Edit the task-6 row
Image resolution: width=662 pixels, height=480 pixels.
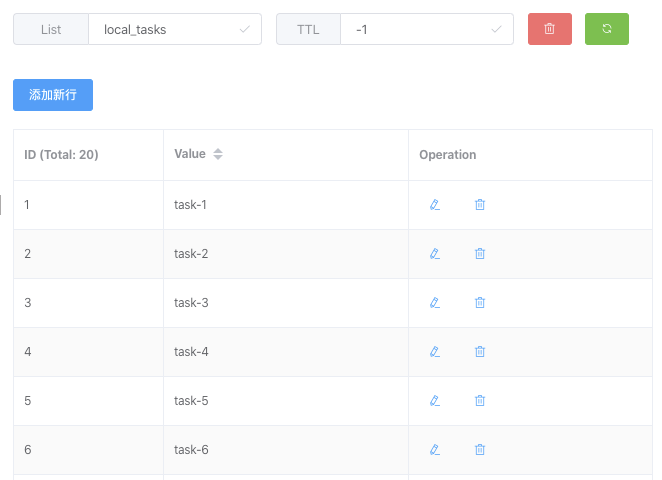coord(434,450)
